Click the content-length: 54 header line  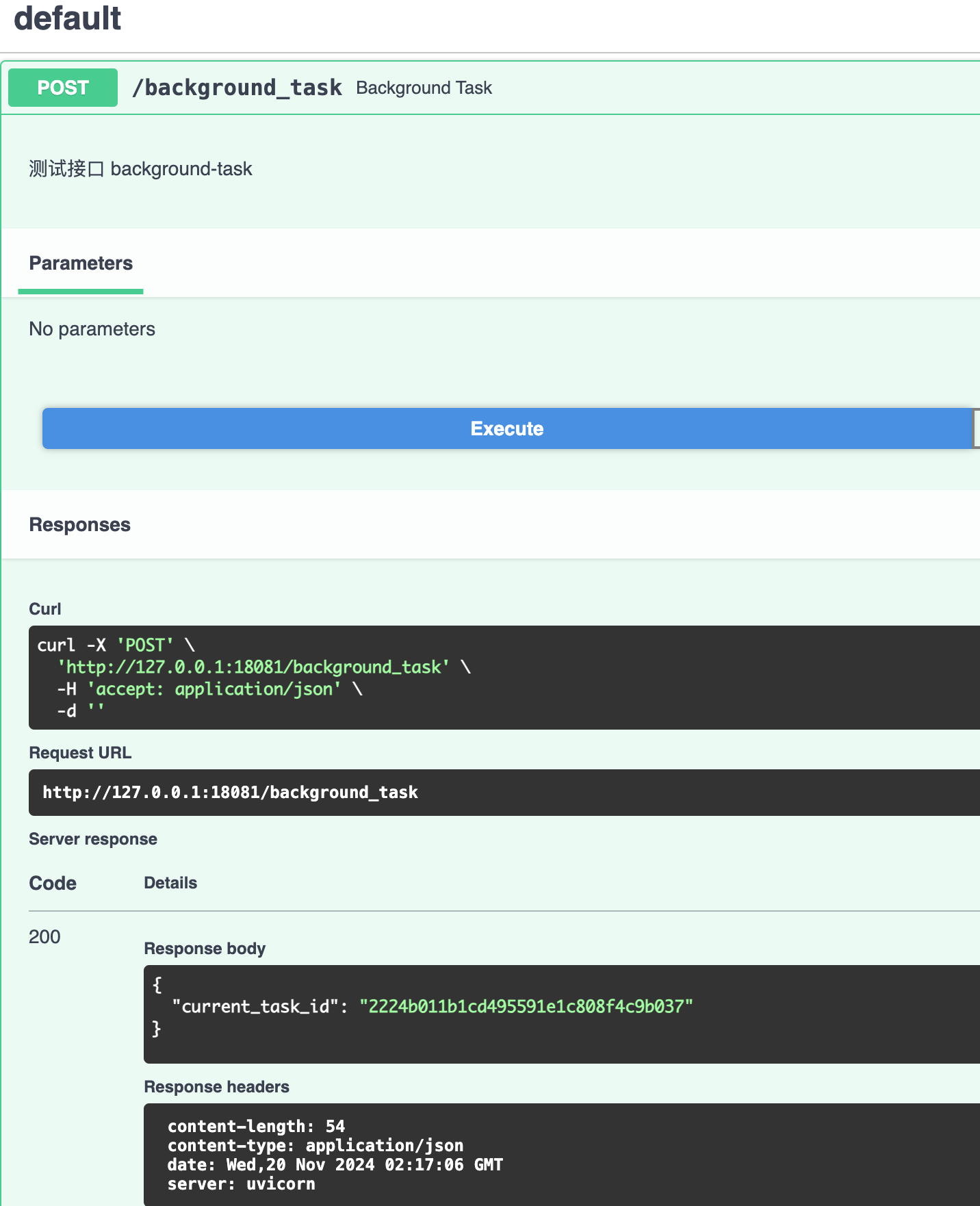click(x=257, y=1126)
